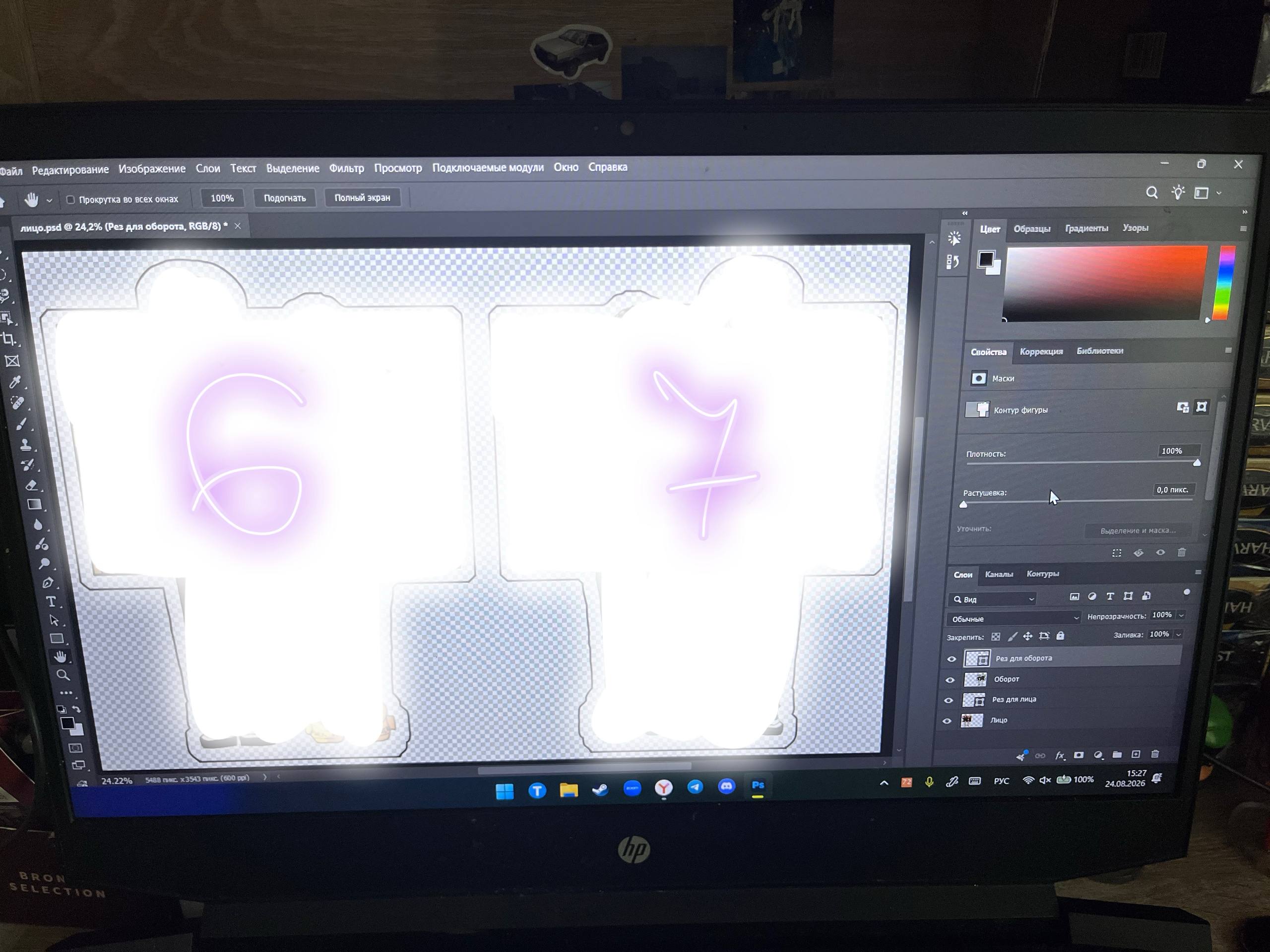This screenshot has width=1270, height=952.
Task: Open the search icon in options bar
Action: coord(1152,193)
